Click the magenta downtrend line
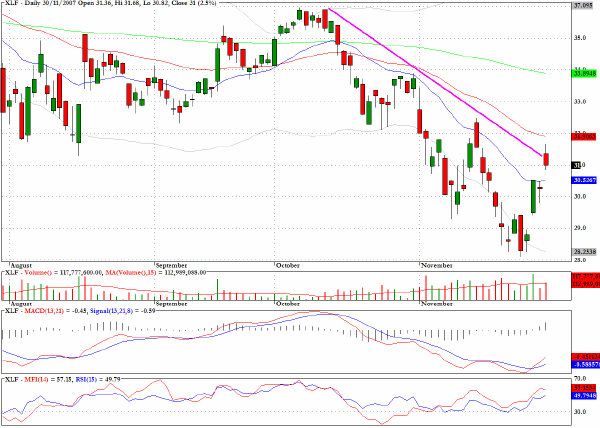This screenshot has height=428, width=600. click(x=435, y=81)
